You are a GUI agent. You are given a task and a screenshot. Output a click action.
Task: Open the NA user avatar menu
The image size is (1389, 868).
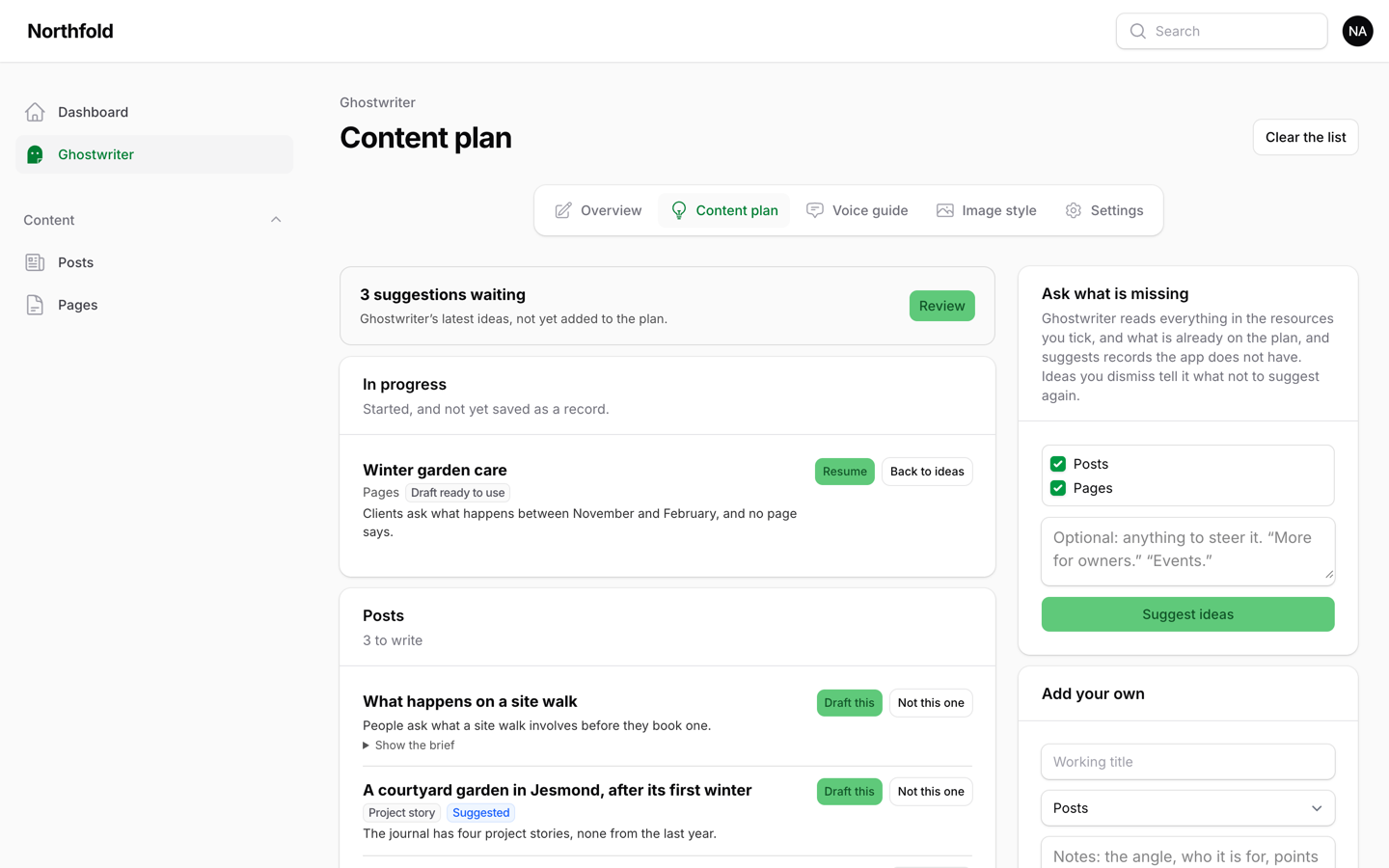click(x=1357, y=31)
